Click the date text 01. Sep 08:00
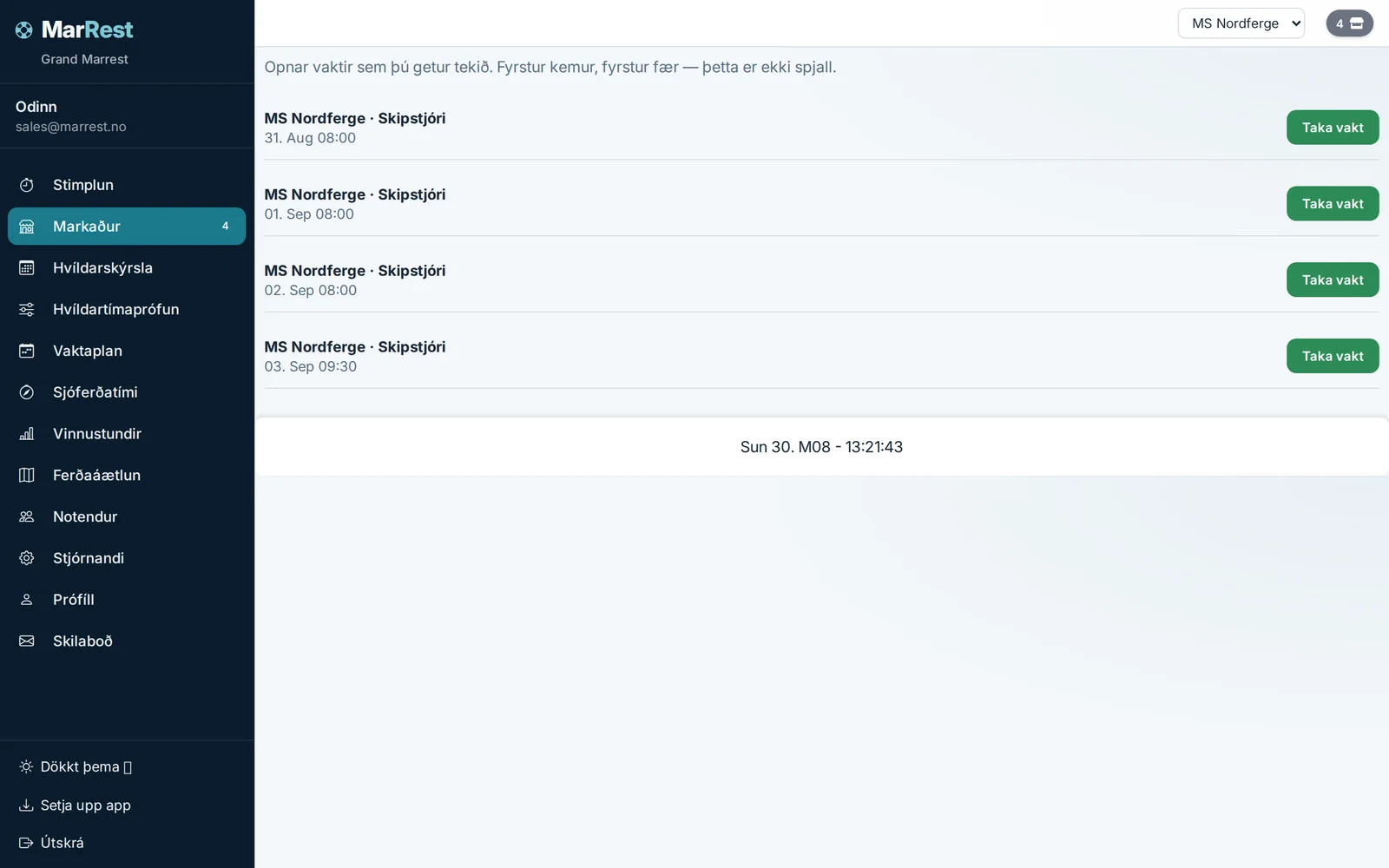The image size is (1389, 868). coord(309,214)
